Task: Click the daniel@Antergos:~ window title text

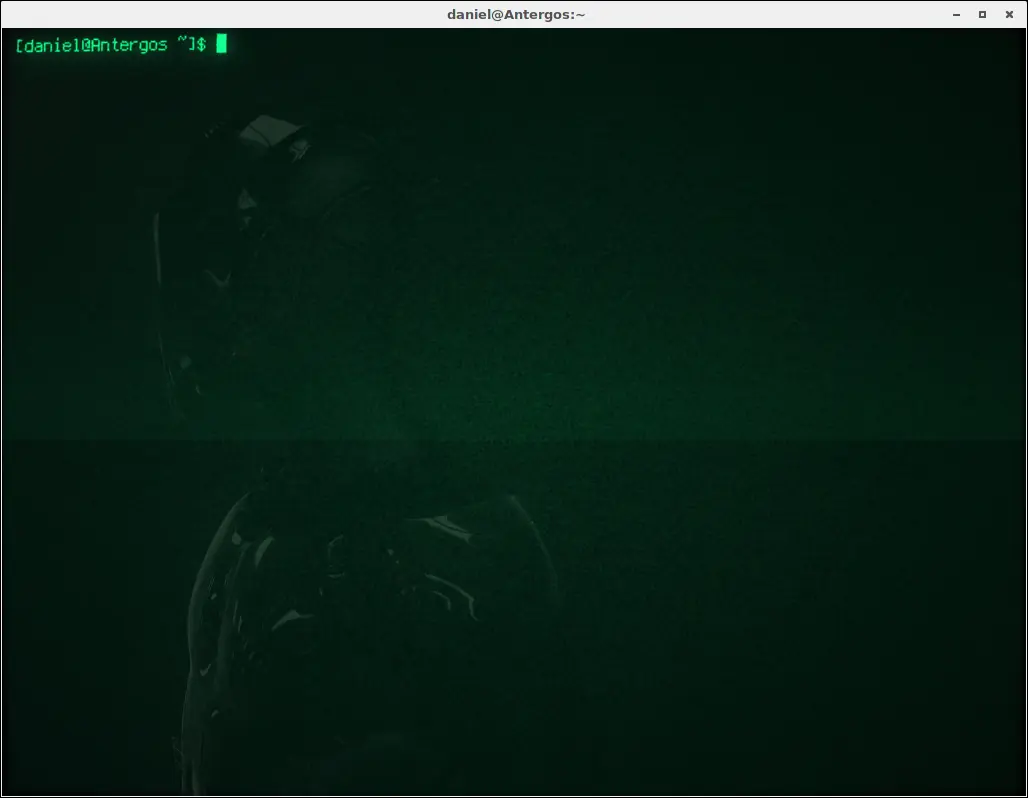Action: click(516, 14)
